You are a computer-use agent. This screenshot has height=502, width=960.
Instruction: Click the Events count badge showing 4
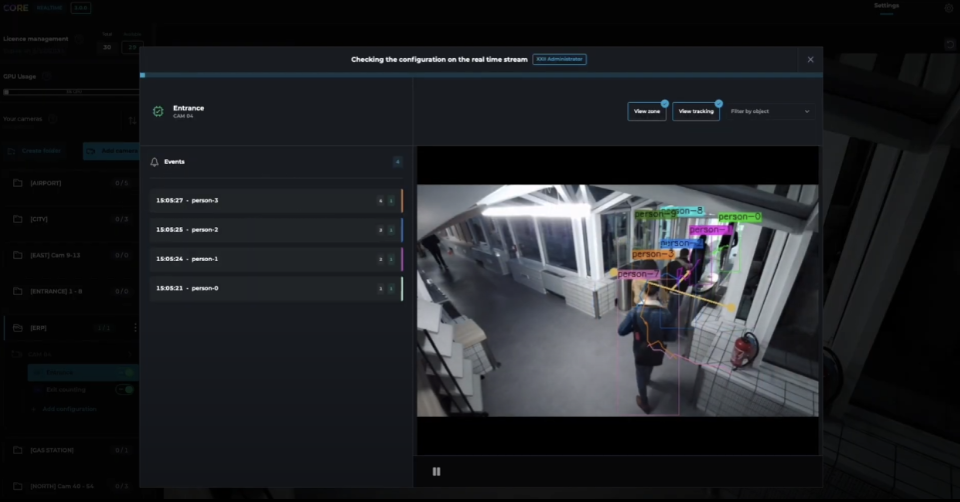coord(397,162)
